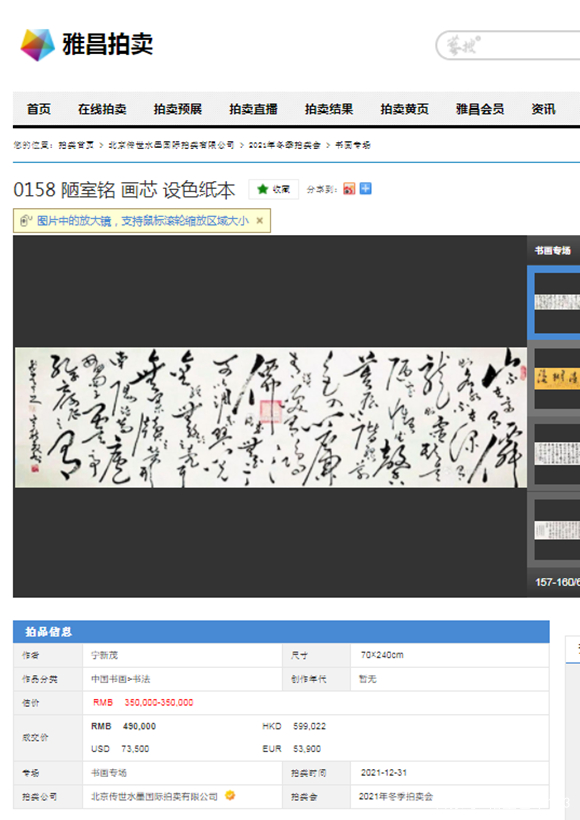Click the RMB 490,000 sale price
This screenshot has height=820, width=580.
click(123, 726)
